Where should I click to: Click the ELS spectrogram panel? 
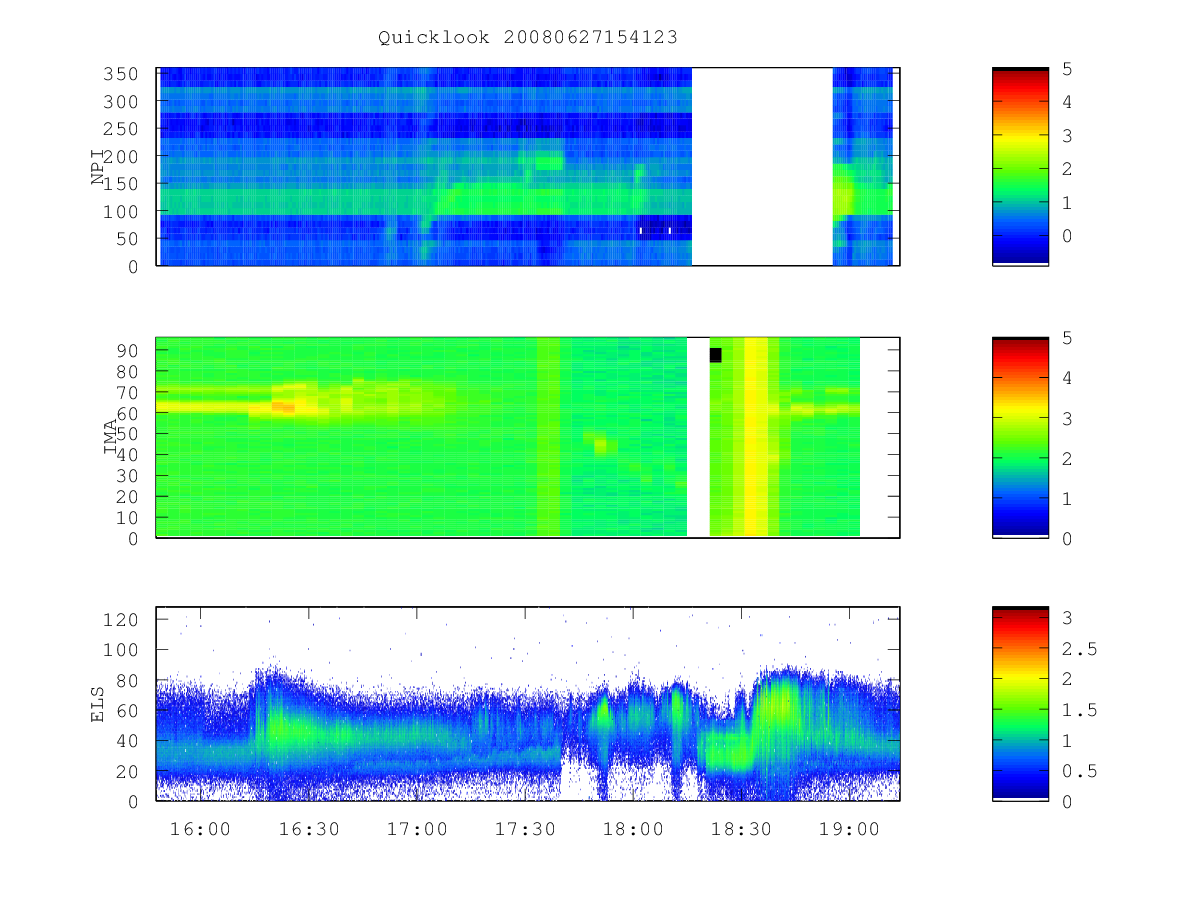(x=528, y=704)
